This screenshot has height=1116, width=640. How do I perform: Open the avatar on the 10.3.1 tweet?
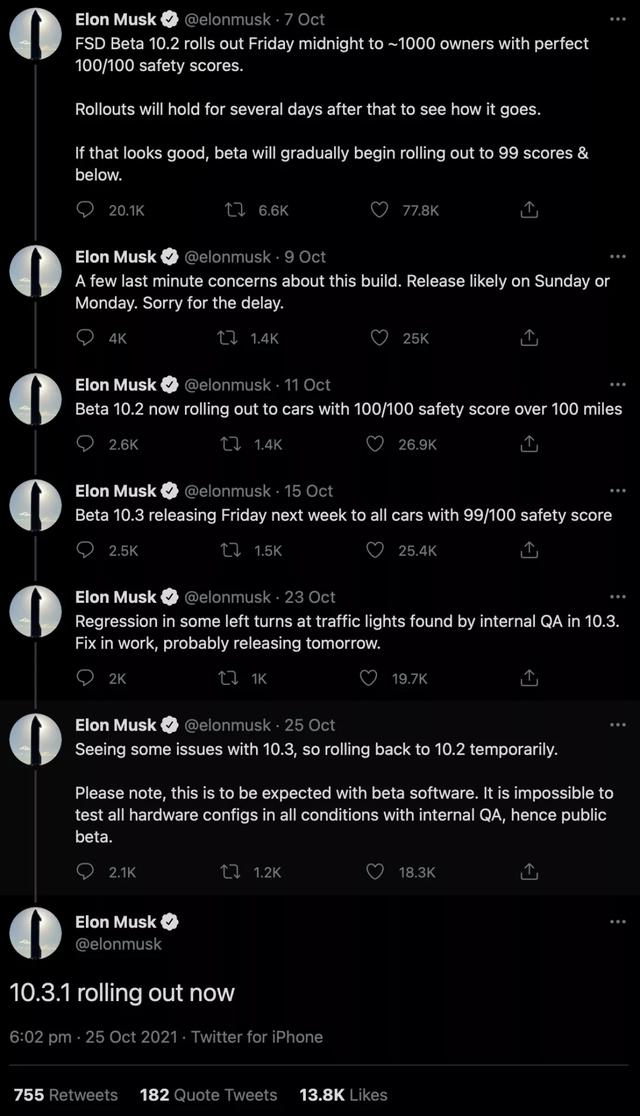point(36,932)
